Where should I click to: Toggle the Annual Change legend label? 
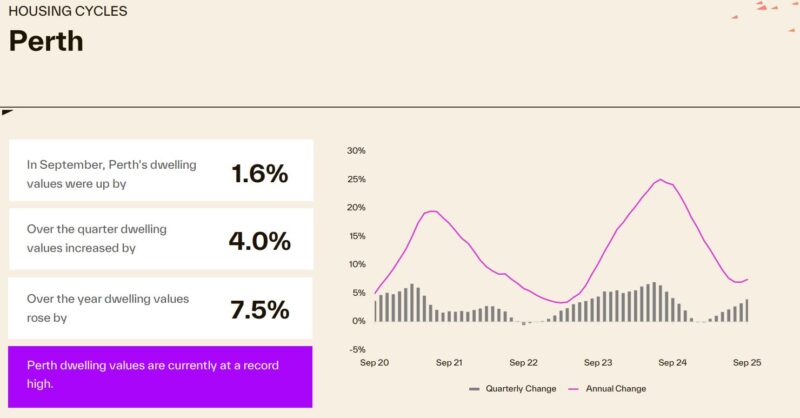point(614,388)
